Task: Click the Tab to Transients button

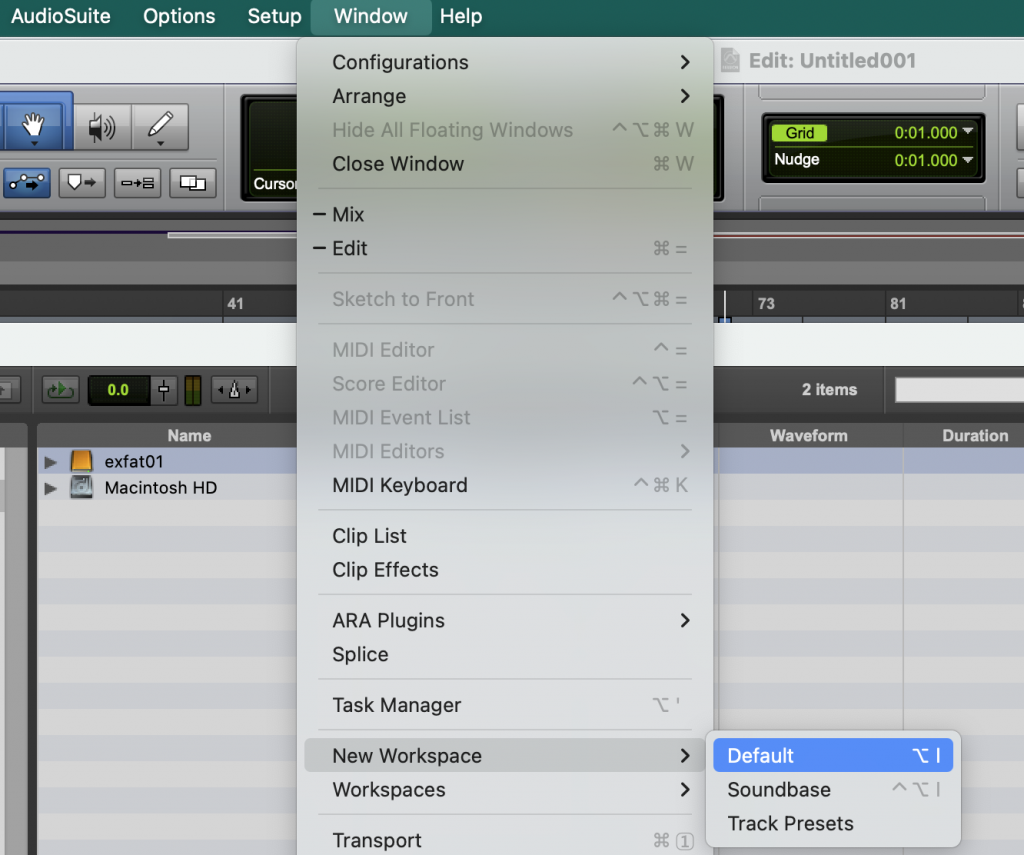Action: coord(28,183)
